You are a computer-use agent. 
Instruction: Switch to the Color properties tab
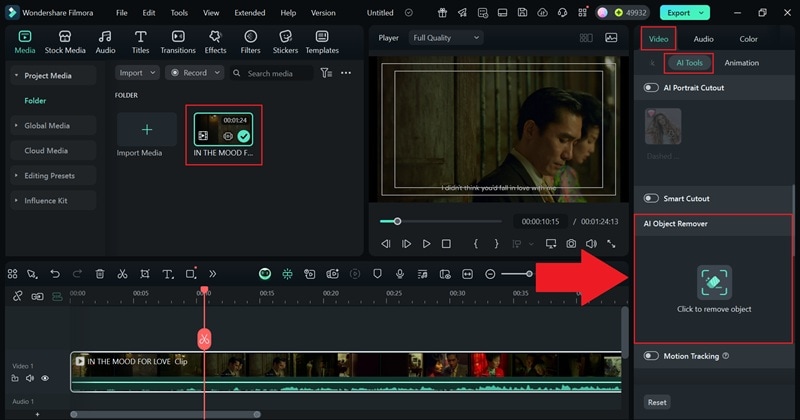(x=748, y=39)
